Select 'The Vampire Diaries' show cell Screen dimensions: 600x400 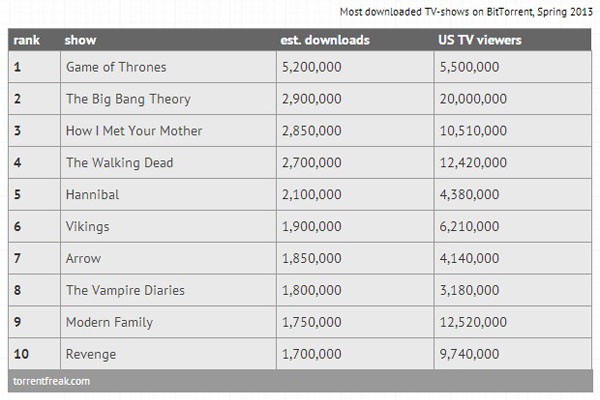pyautogui.click(x=125, y=291)
